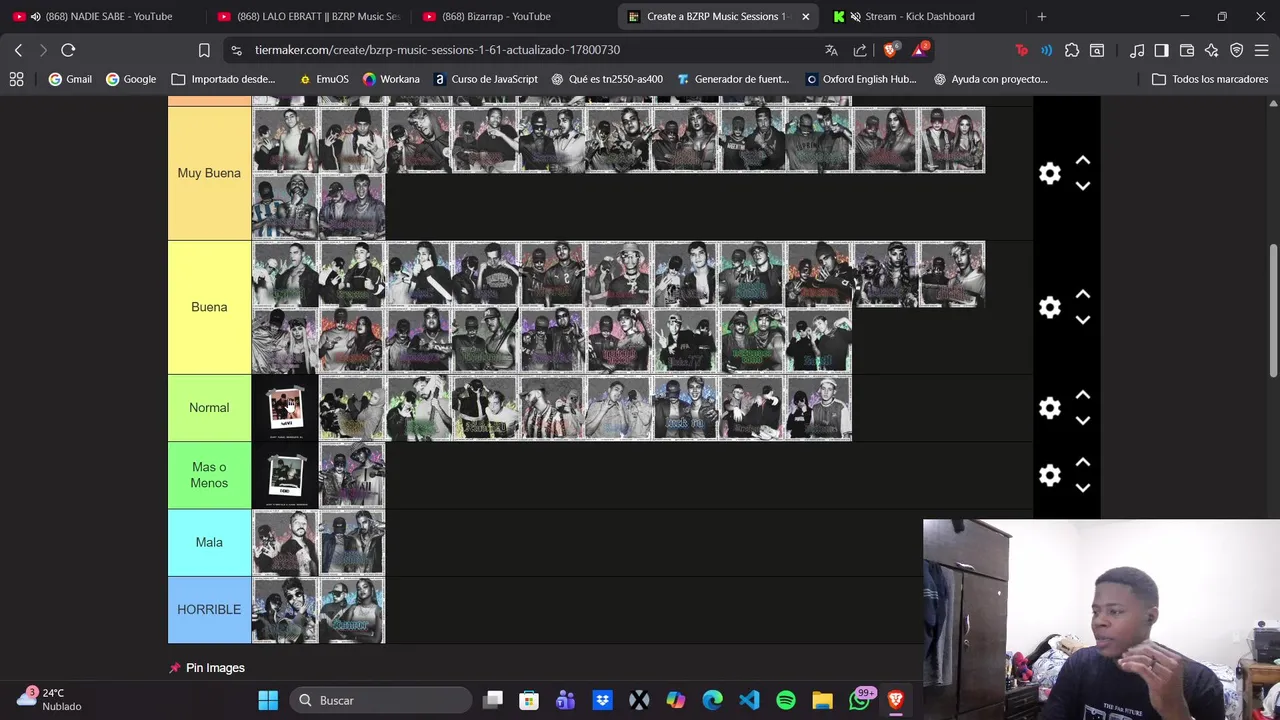Click the Muy Buena tier label
The height and width of the screenshot is (720, 1280).
pos(209,173)
